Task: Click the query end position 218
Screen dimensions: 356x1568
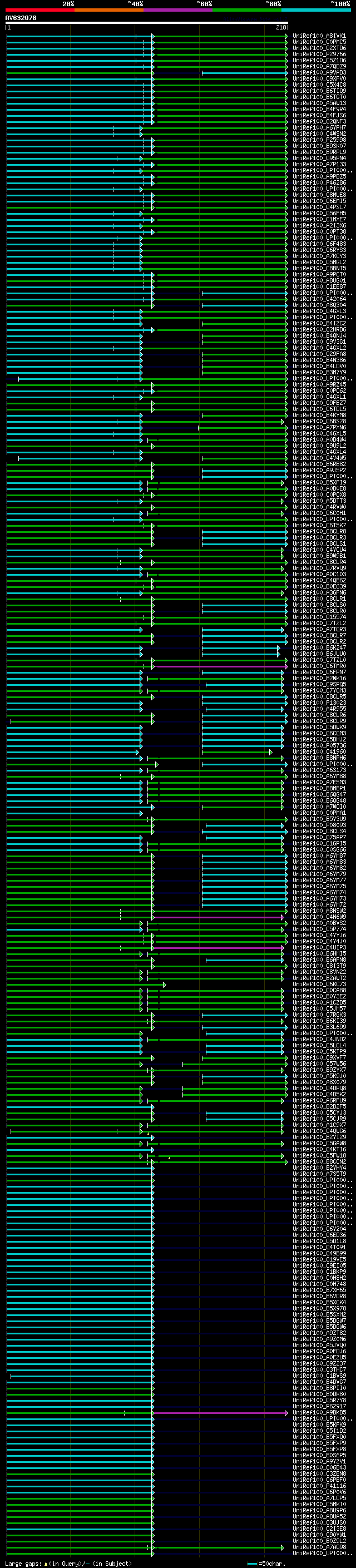Action: coord(281,27)
